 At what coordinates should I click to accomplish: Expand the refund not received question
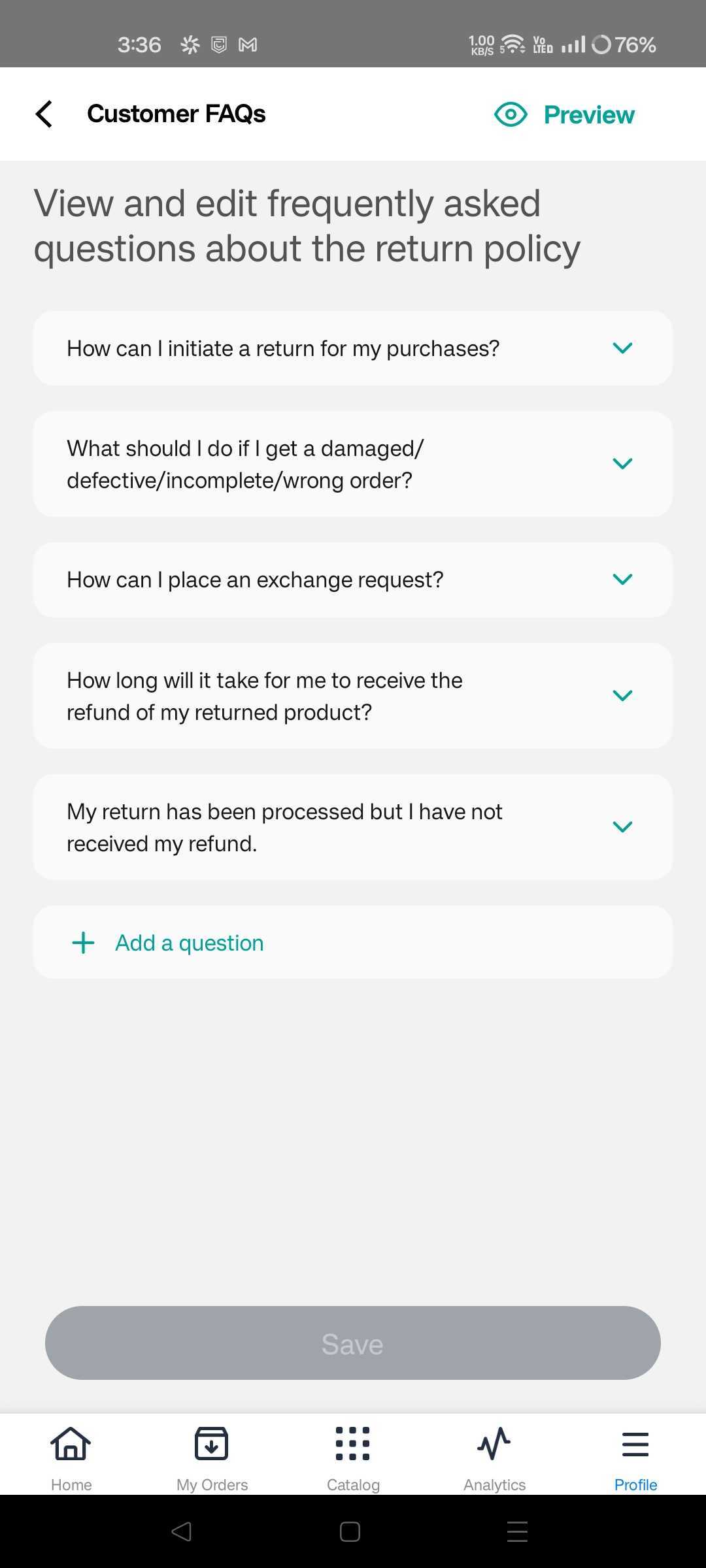tap(622, 827)
